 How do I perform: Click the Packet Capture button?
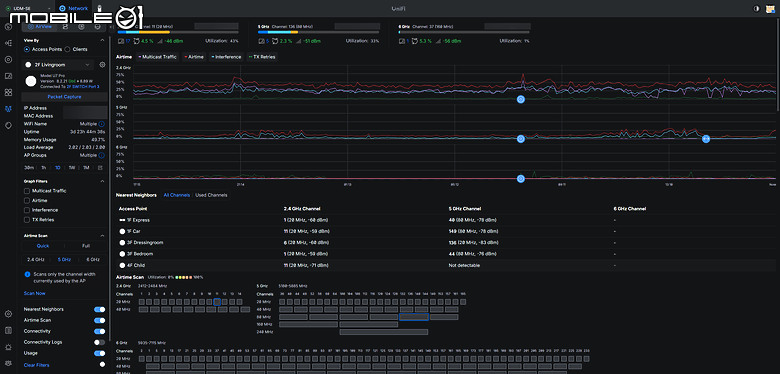(x=65, y=97)
